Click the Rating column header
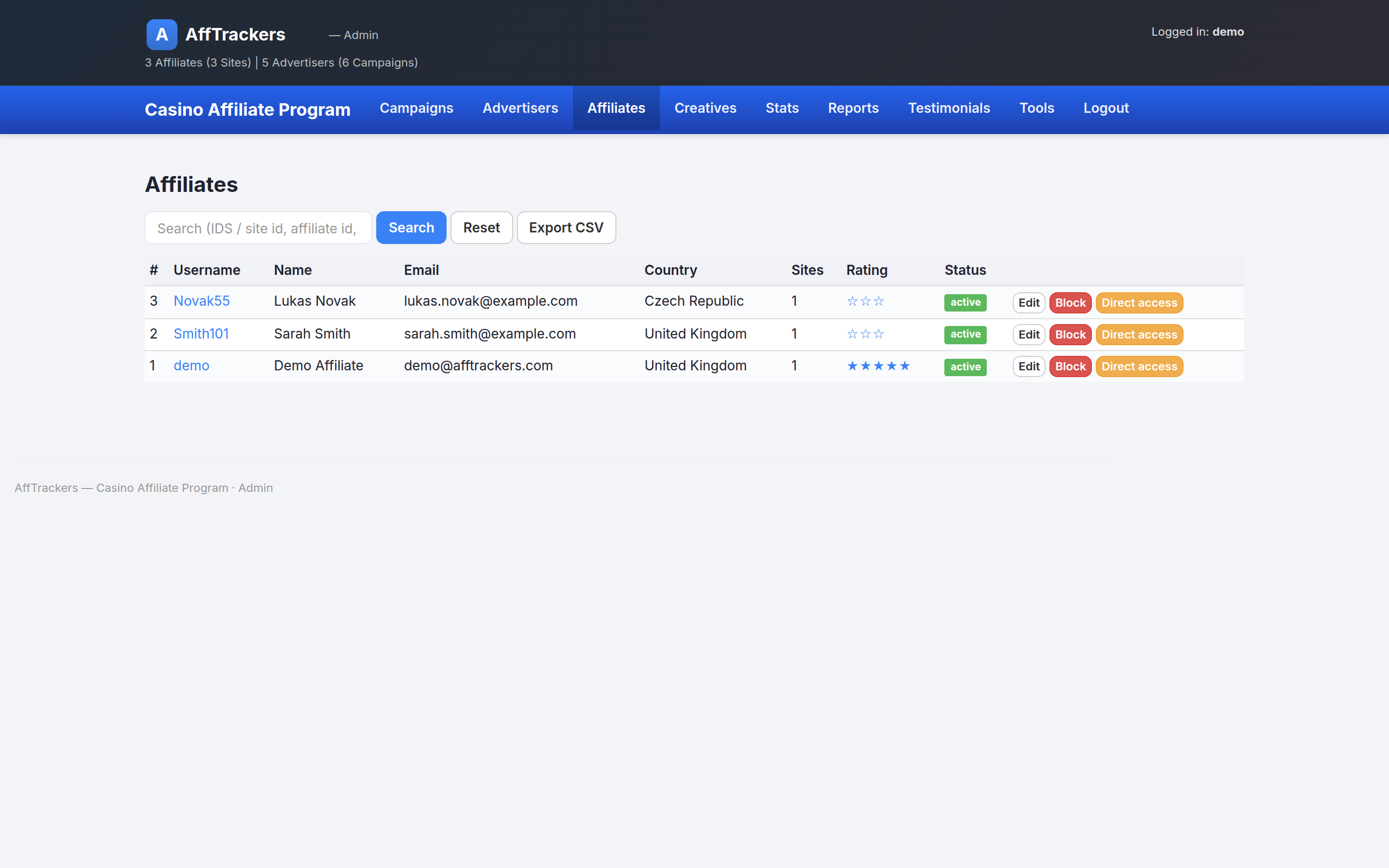 tap(867, 270)
